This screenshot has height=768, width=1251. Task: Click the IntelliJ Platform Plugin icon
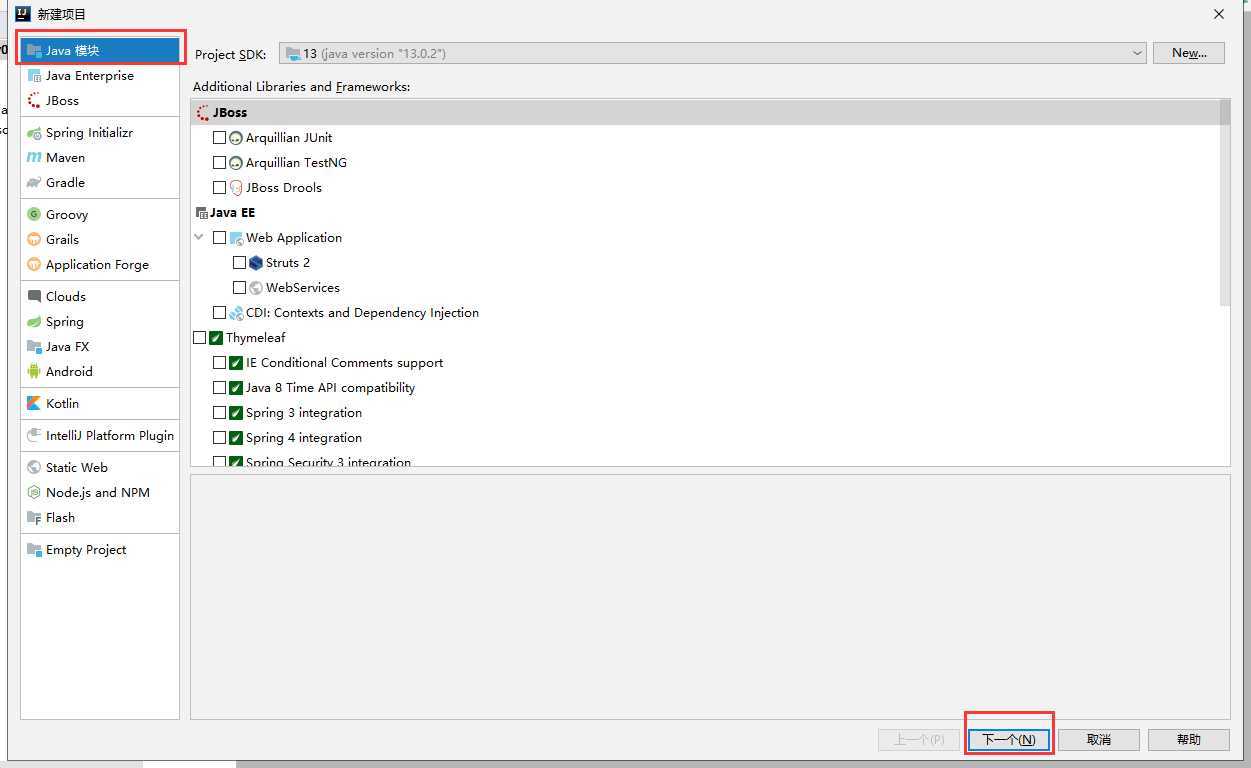34,435
